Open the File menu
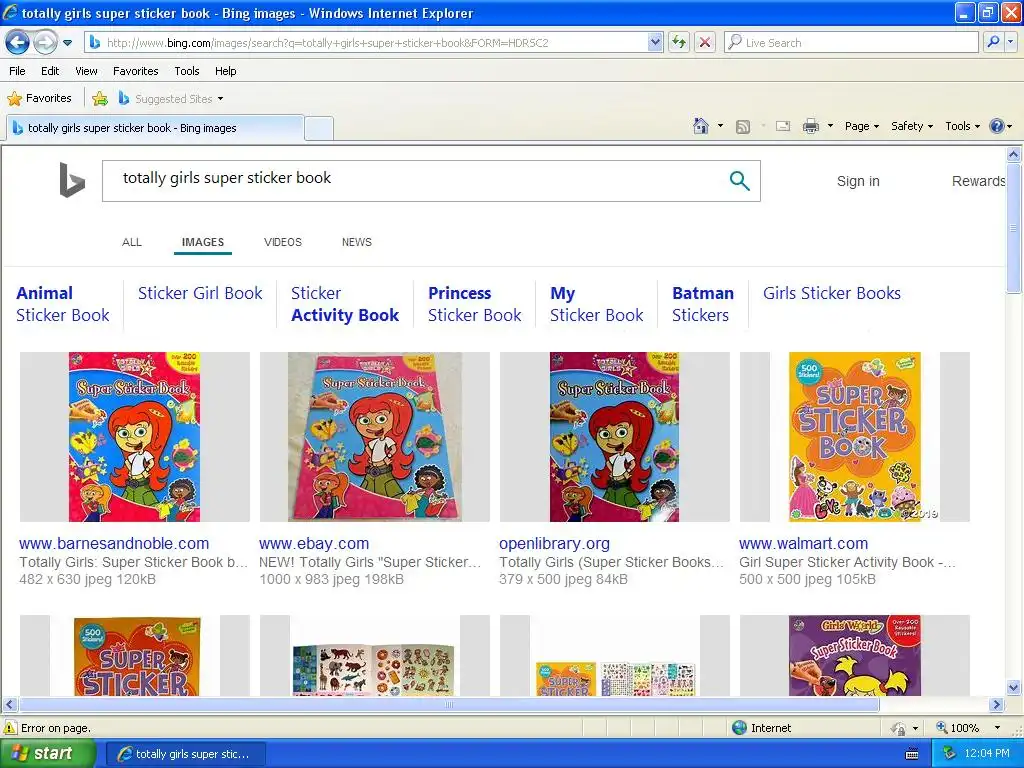Viewport: 1024px width, 768px height. tap(17, 71)
